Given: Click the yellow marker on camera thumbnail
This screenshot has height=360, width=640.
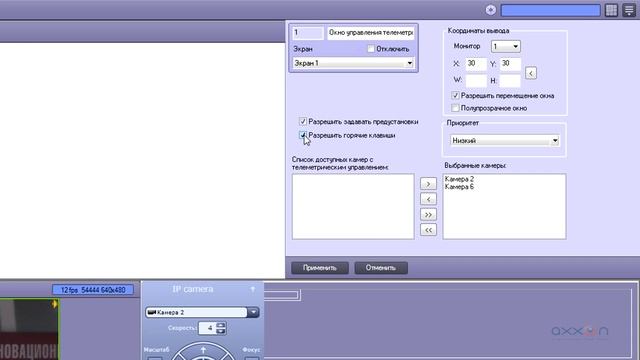Looking at the screenshot, I should (x=54, y=304).
